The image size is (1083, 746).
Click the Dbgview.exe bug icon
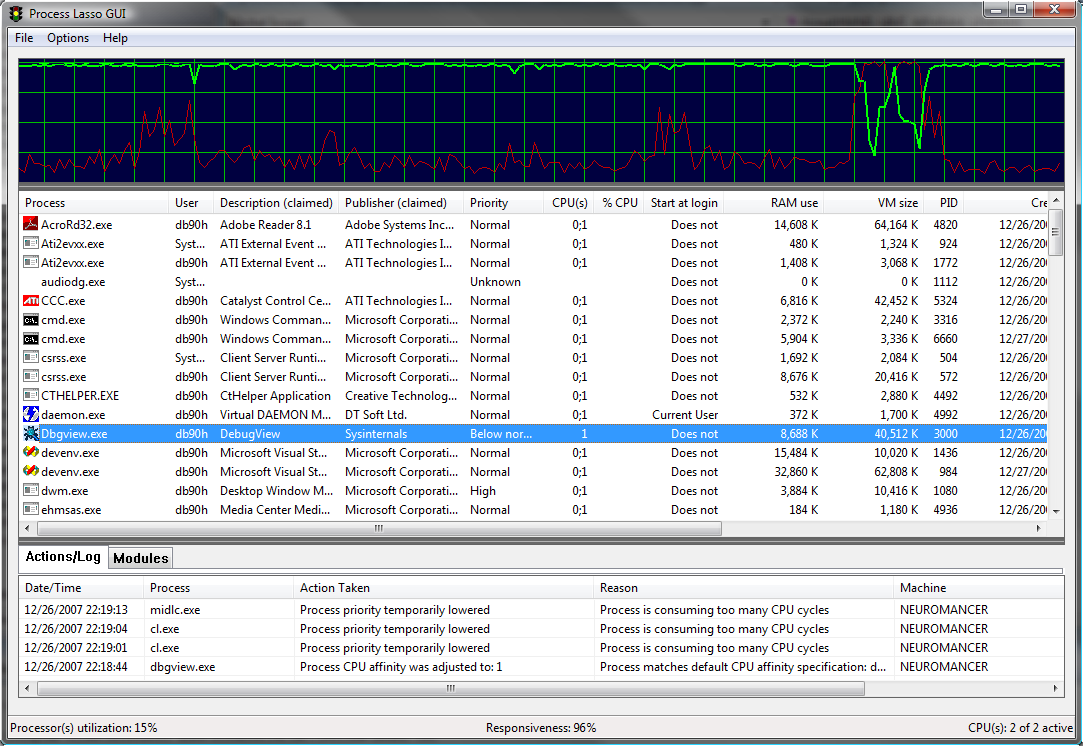pyautogui.click(x=30, y=434)
